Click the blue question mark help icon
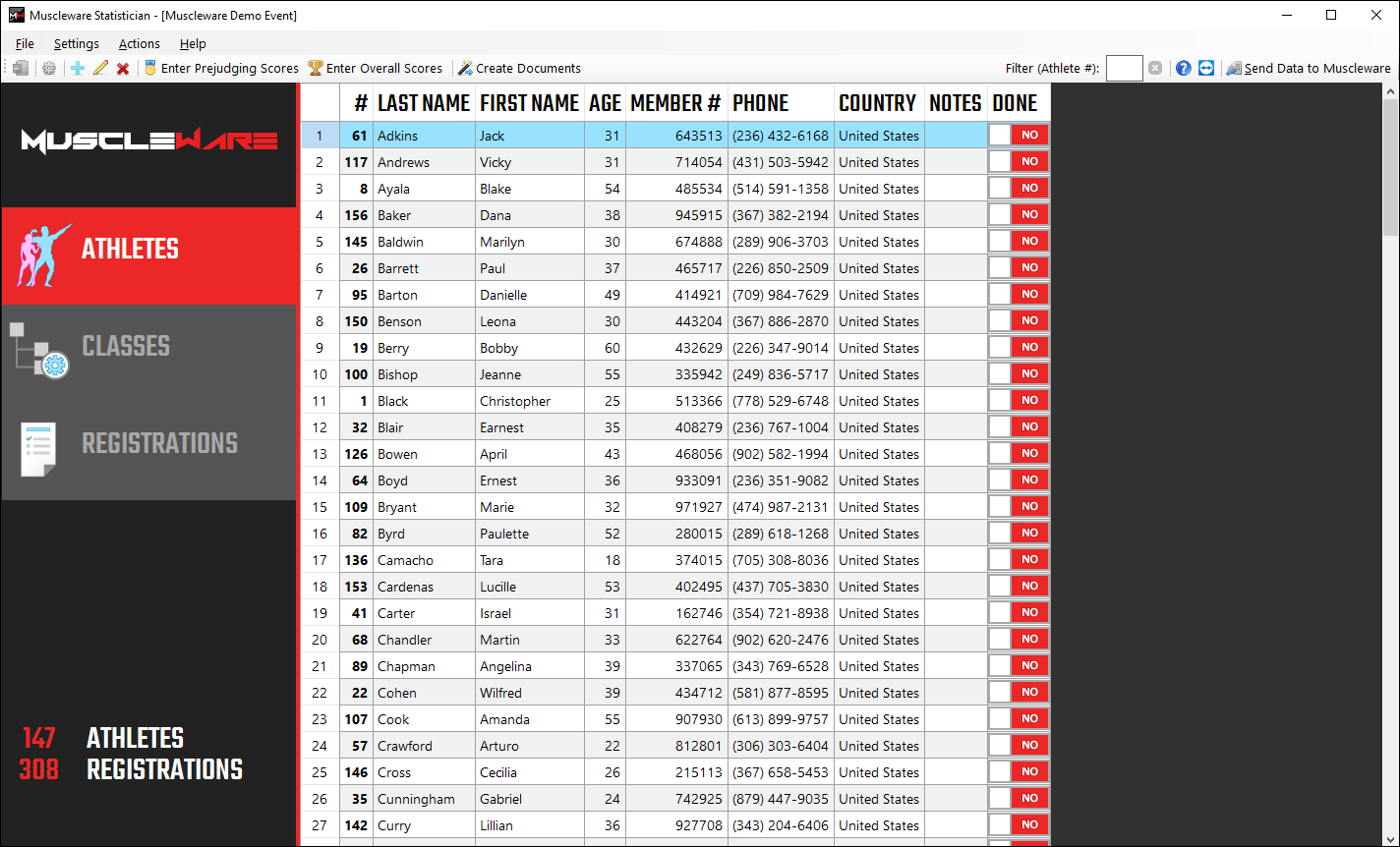 coord(1184,69)
